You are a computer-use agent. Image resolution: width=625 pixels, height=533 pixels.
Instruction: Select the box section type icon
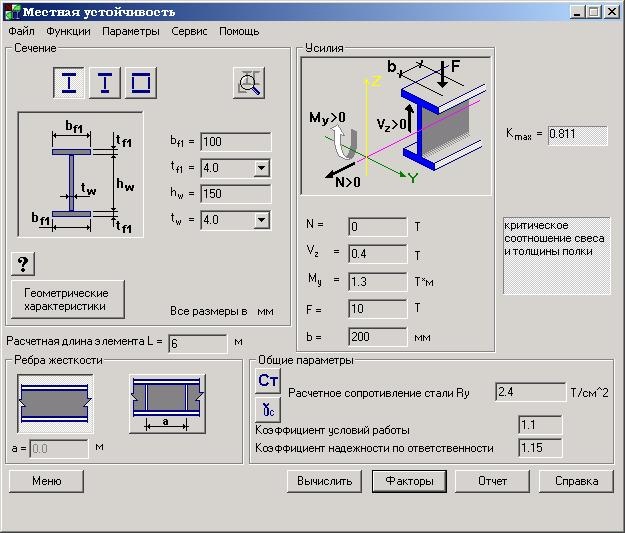[x=141, y=82]
